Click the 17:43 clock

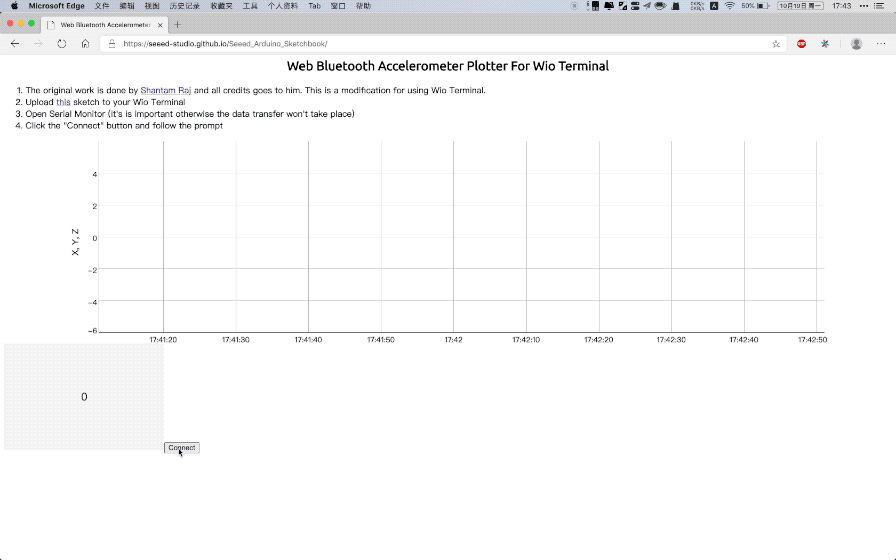point(842,6)
